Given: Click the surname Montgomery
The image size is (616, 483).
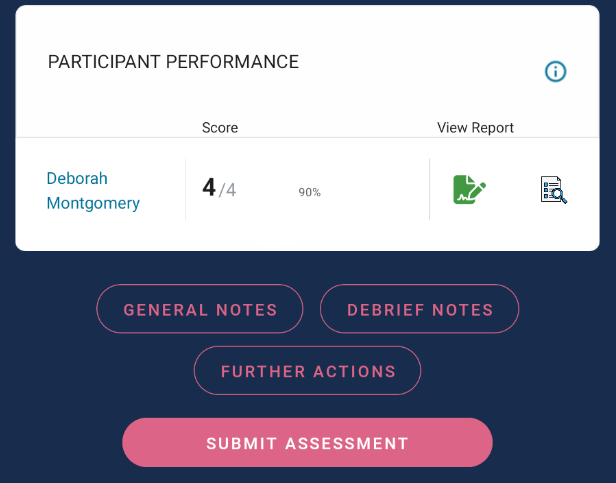Looking at the screenshot, I should pos(93,204).
